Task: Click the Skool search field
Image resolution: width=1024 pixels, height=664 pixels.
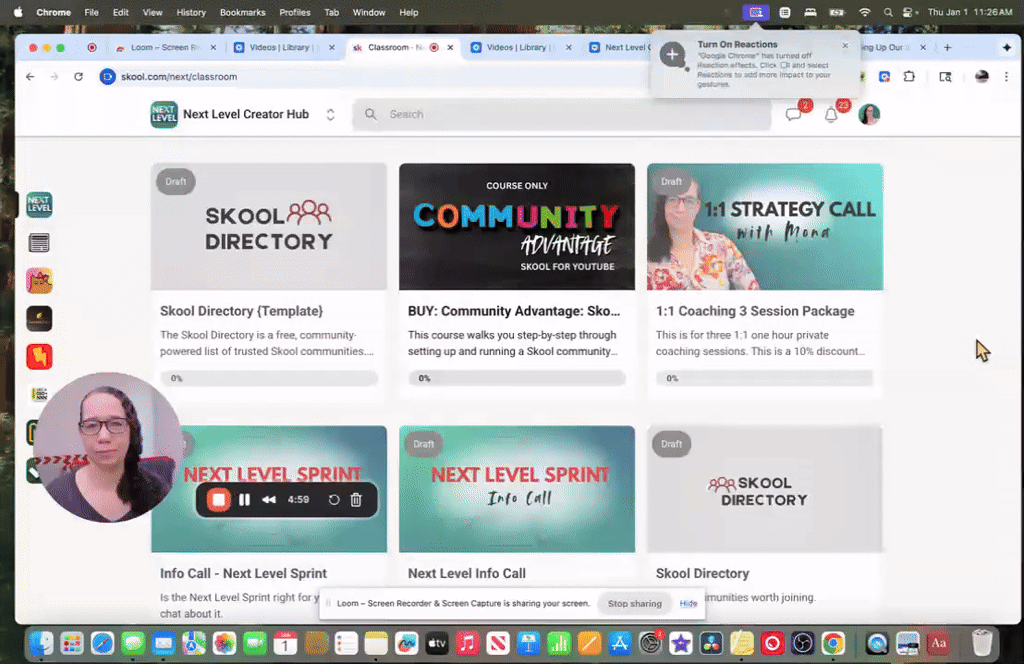Action: coord(562,114)
